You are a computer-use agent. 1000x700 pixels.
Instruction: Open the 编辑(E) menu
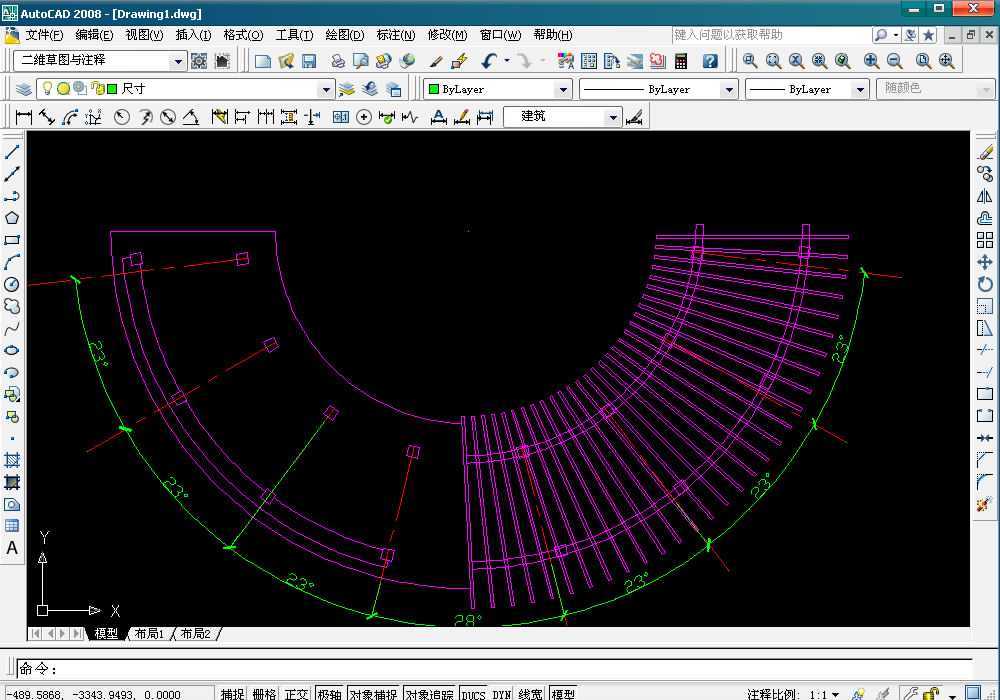pyautogui.click(x=94, y=35)
